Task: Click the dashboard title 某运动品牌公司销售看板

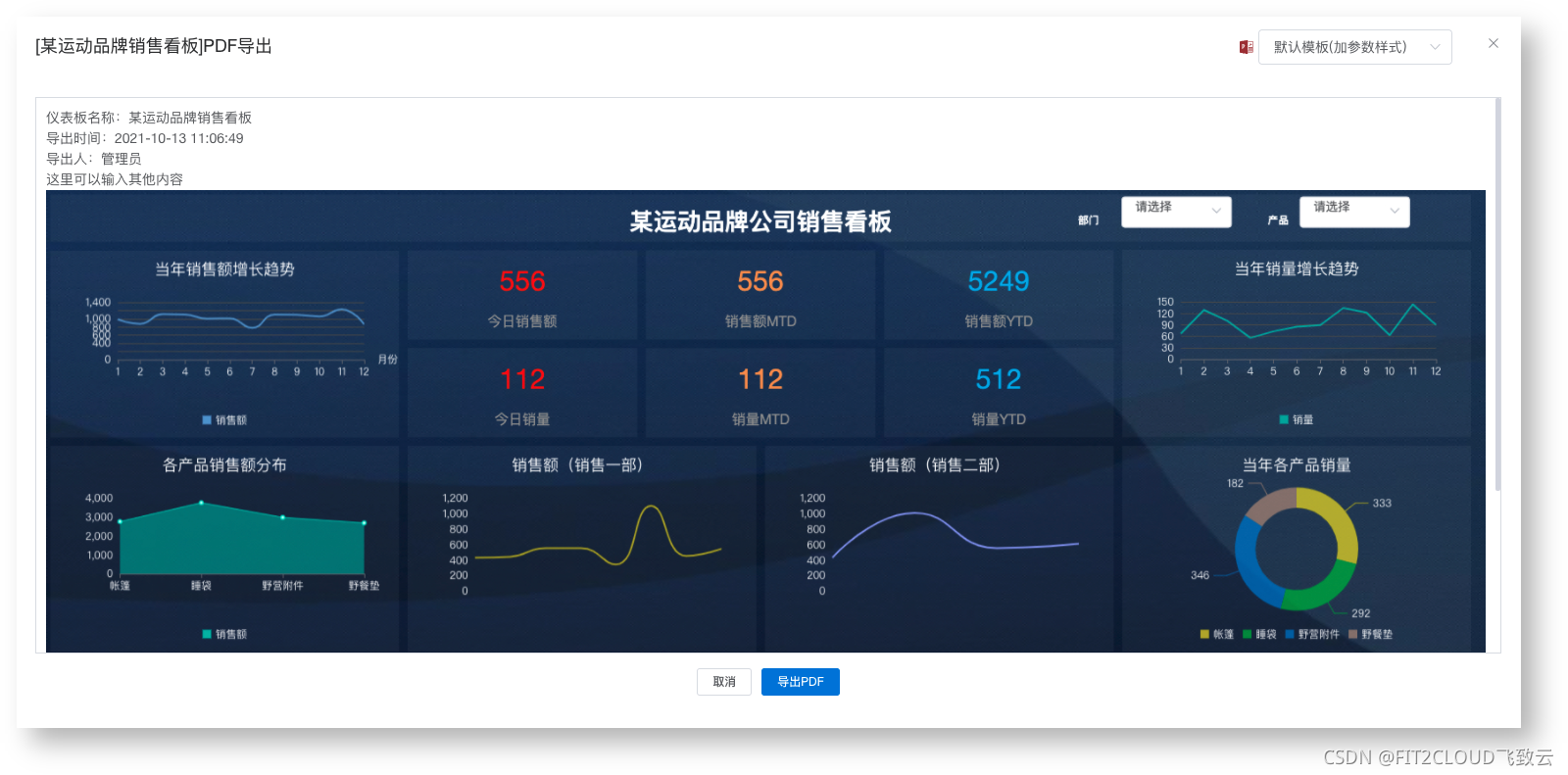Action: 760,221
